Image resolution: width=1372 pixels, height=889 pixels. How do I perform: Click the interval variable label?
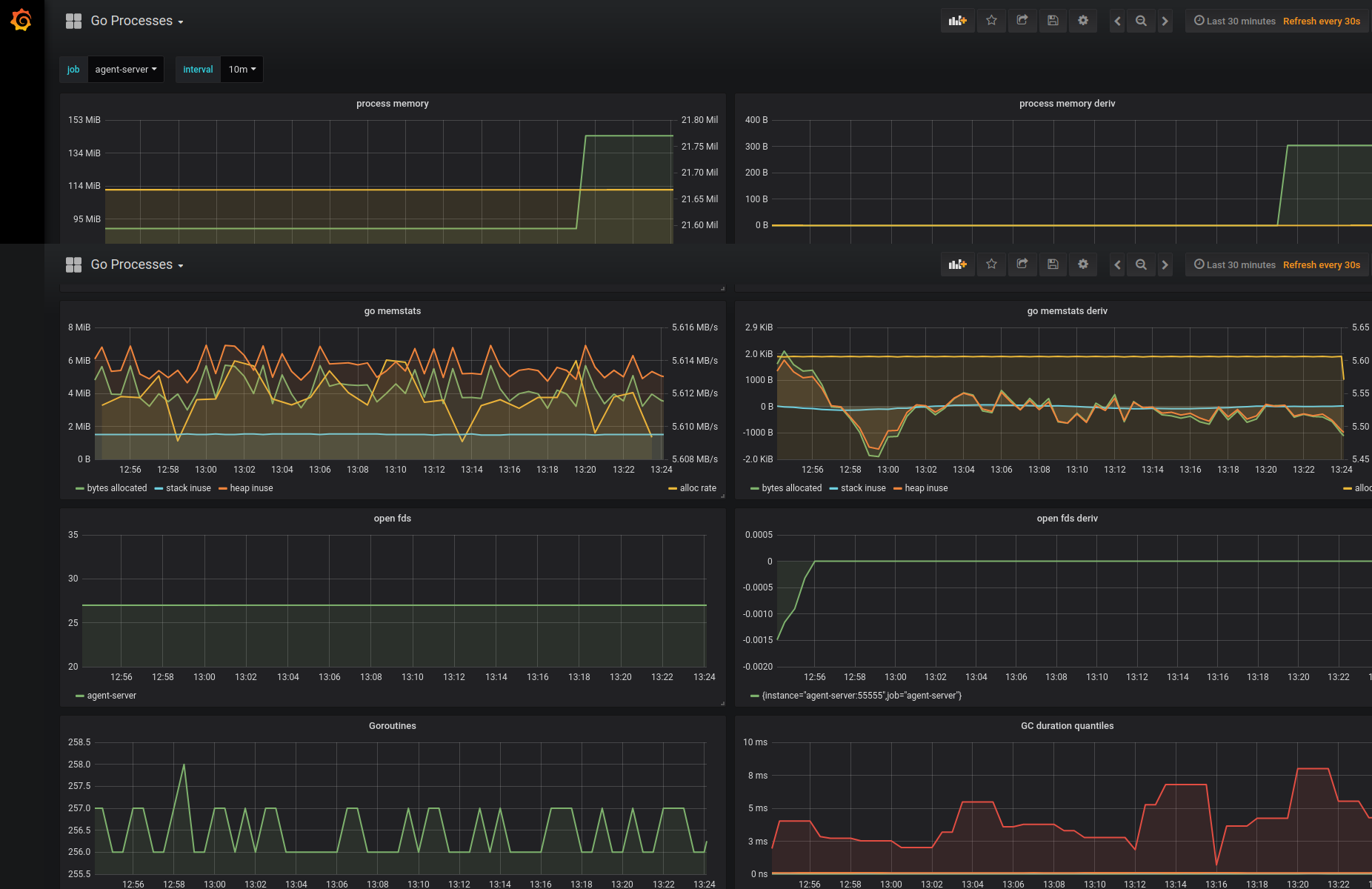click(x=198, y=70)
